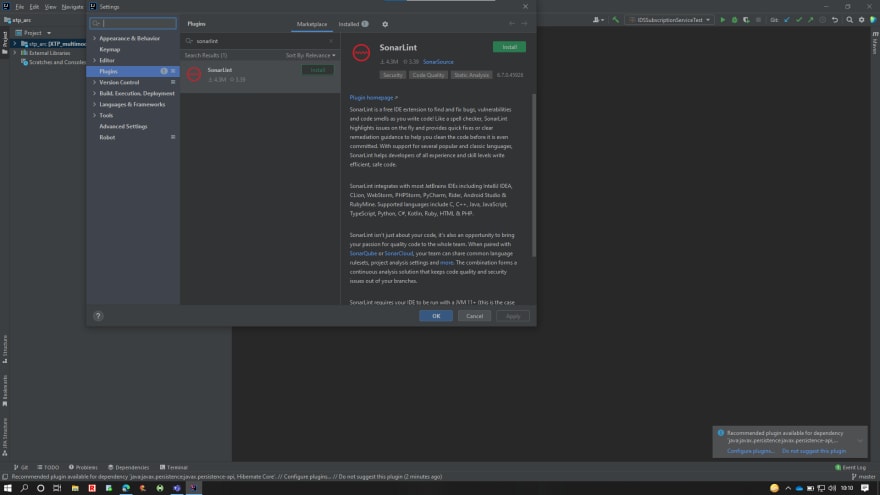Screen dimensions: 880x495
Task: Open the Navigate menu
Action: [72, 7]
